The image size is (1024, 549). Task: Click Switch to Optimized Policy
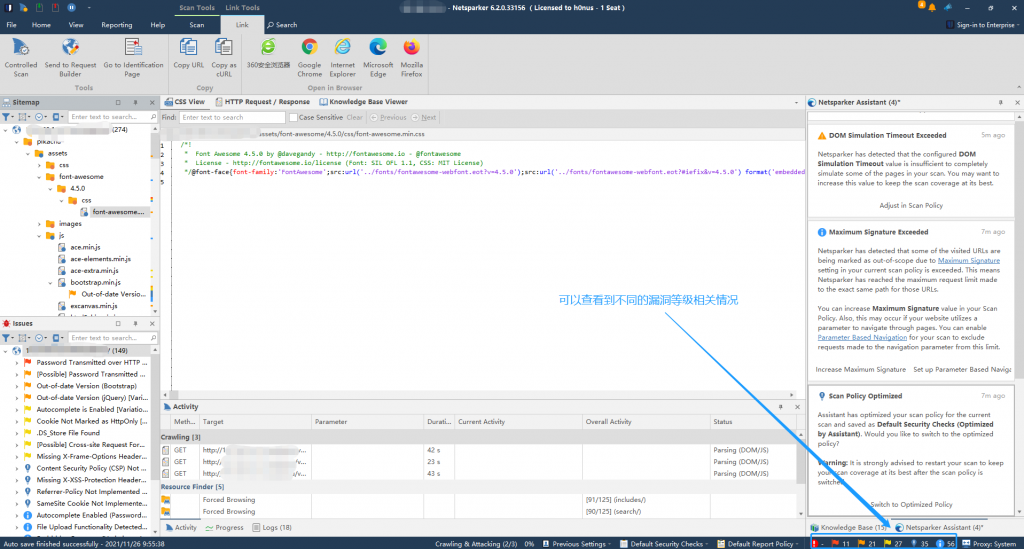coord(911,505)
